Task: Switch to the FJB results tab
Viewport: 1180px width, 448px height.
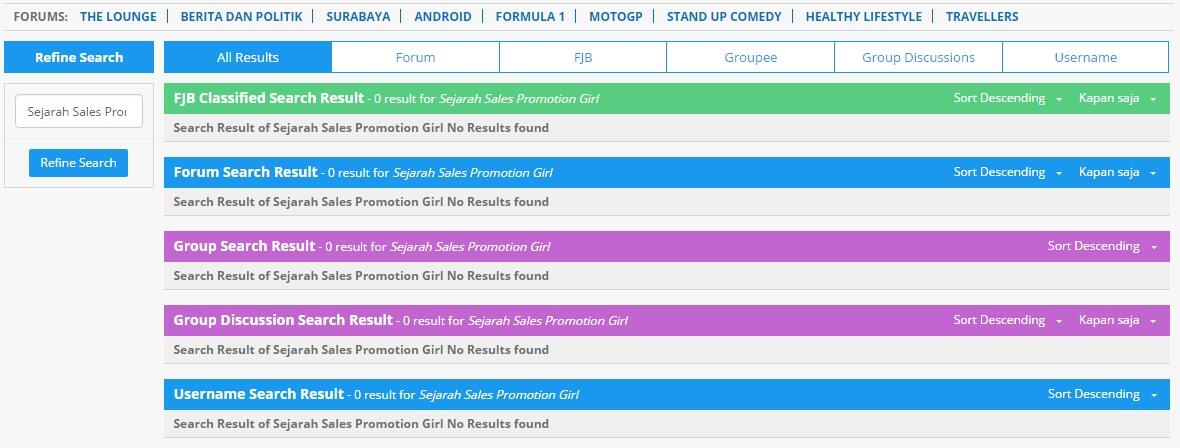Action: (x=582, y=57)
